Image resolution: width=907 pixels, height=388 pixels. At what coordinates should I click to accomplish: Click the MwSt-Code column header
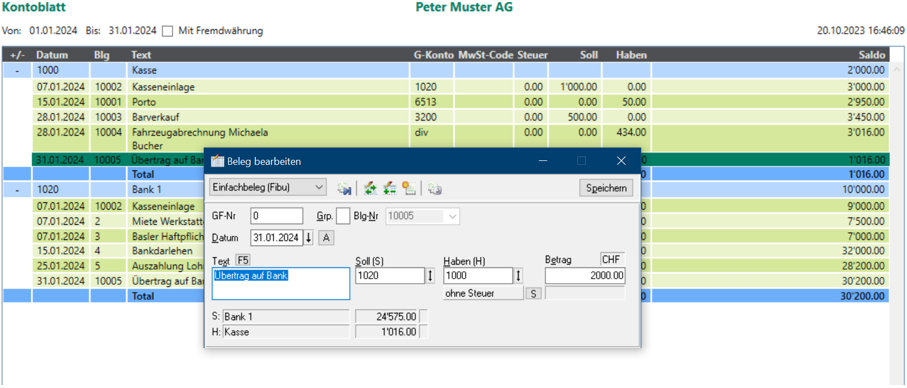pyautogui.click(x=485, y=55)
